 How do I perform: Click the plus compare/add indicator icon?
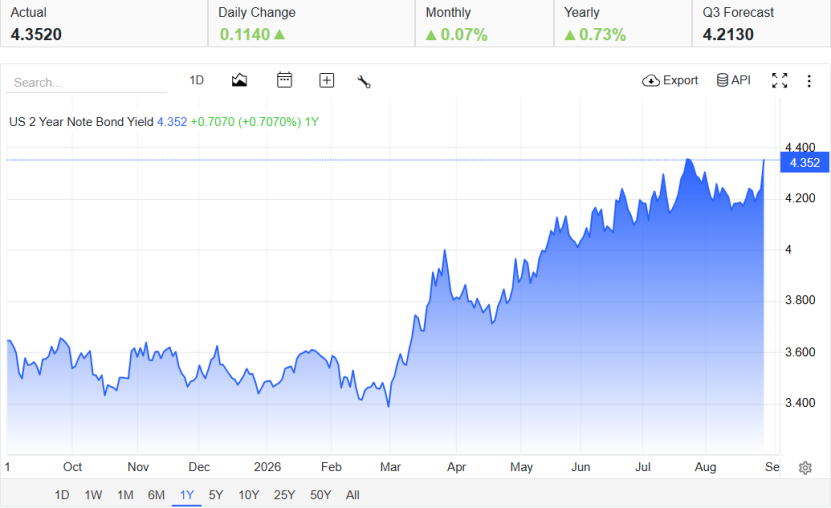point(326,81)
